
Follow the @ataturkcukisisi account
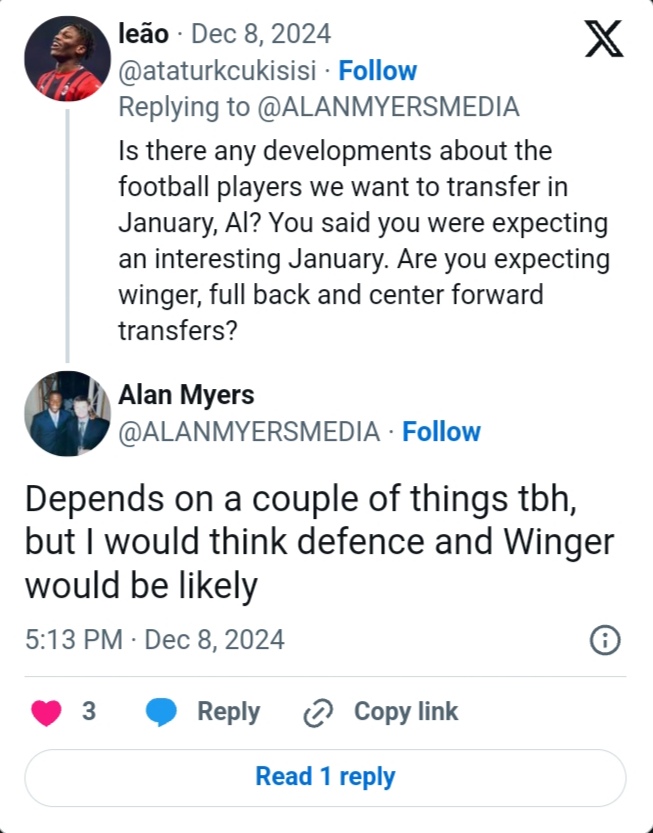click(x=377, y=71)
